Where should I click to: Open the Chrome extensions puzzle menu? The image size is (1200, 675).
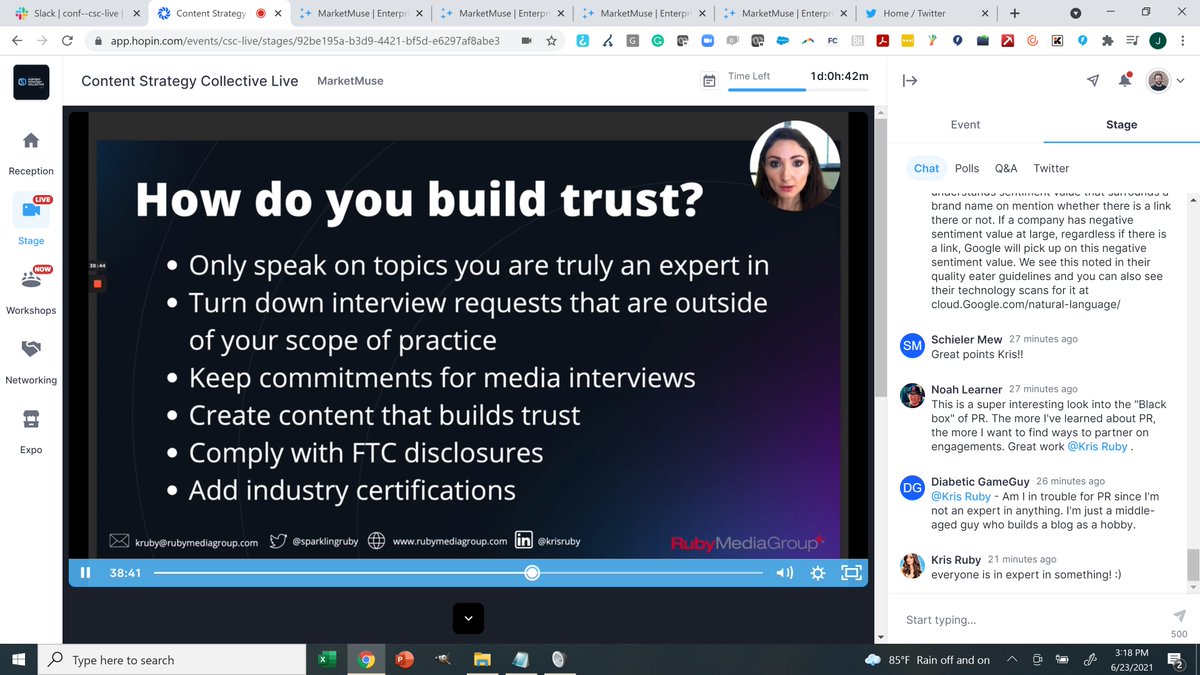click(x=1107, y=41)
